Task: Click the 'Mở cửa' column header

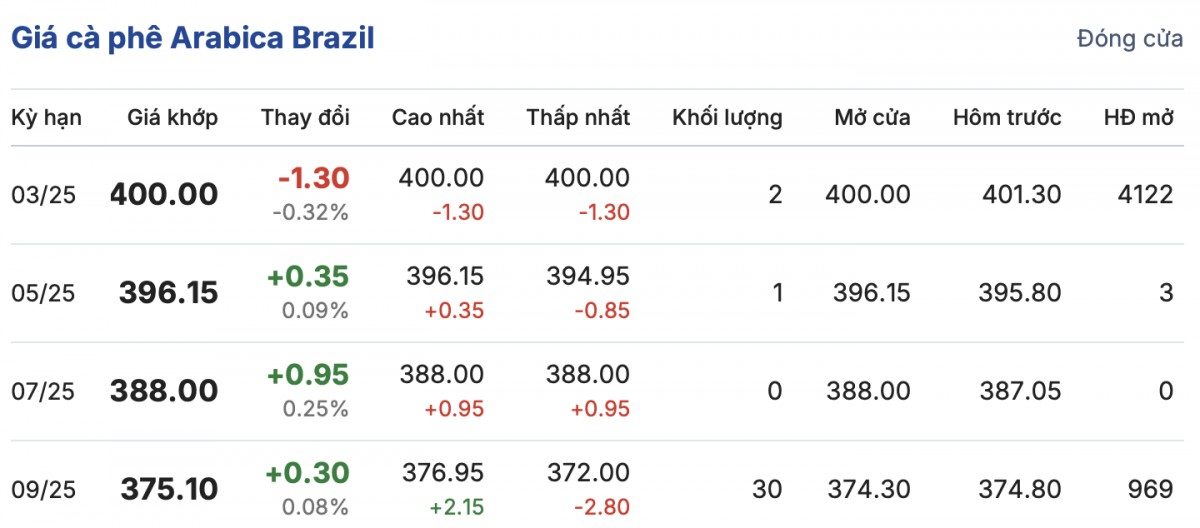Action: coord(872,118)
